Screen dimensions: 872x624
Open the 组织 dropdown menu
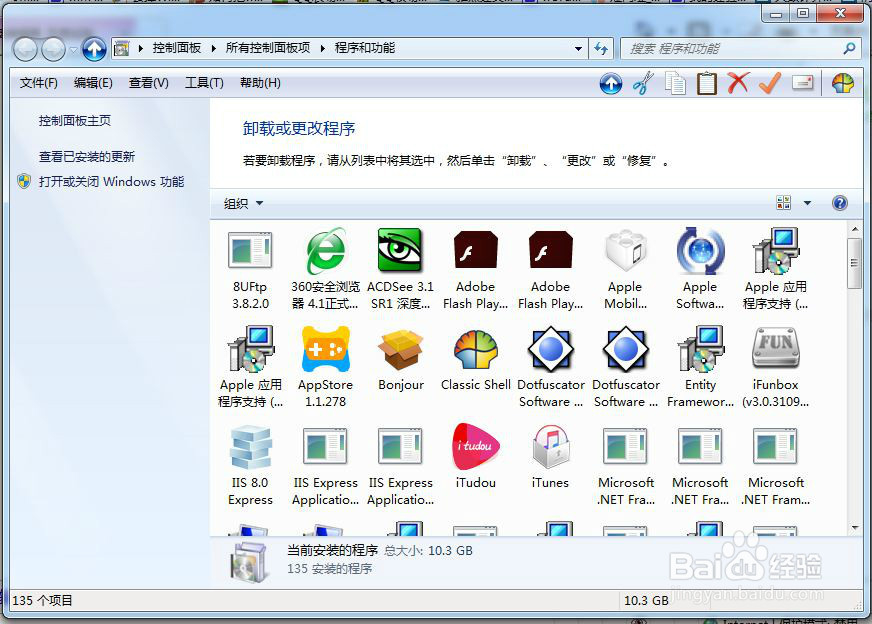pos(243,204)
